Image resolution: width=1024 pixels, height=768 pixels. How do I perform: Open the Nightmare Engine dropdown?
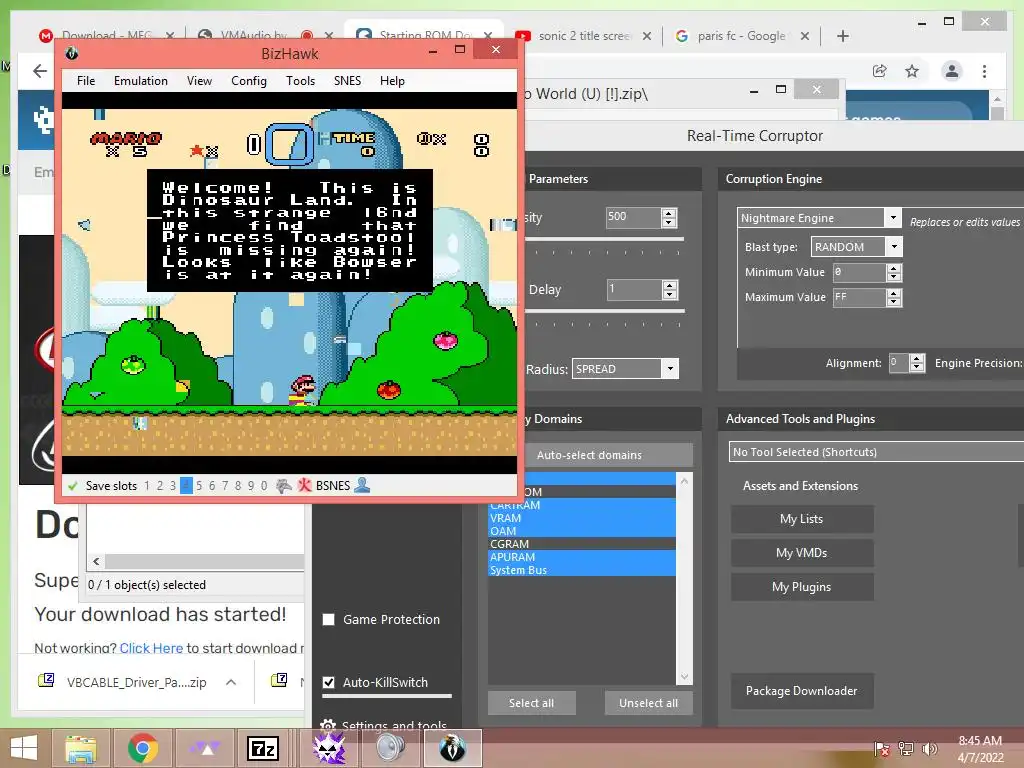(892, 217)
